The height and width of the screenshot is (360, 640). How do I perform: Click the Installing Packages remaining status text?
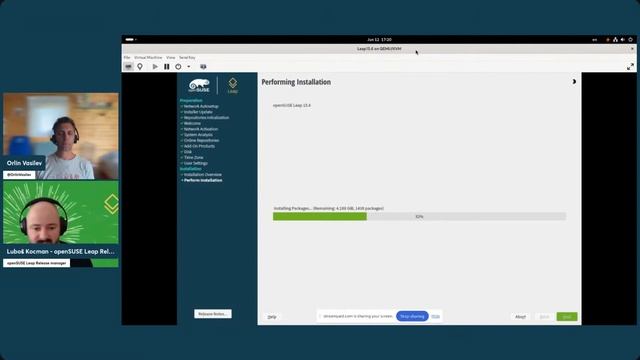coord(329,208)
